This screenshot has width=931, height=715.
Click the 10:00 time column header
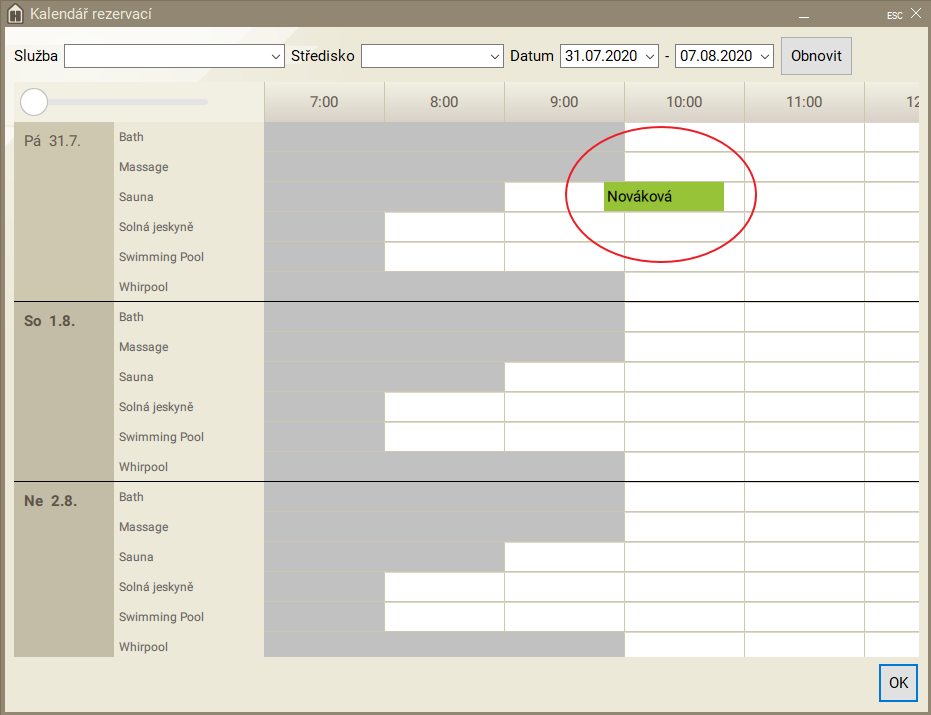pyautogui.click(x=684, y=102)
